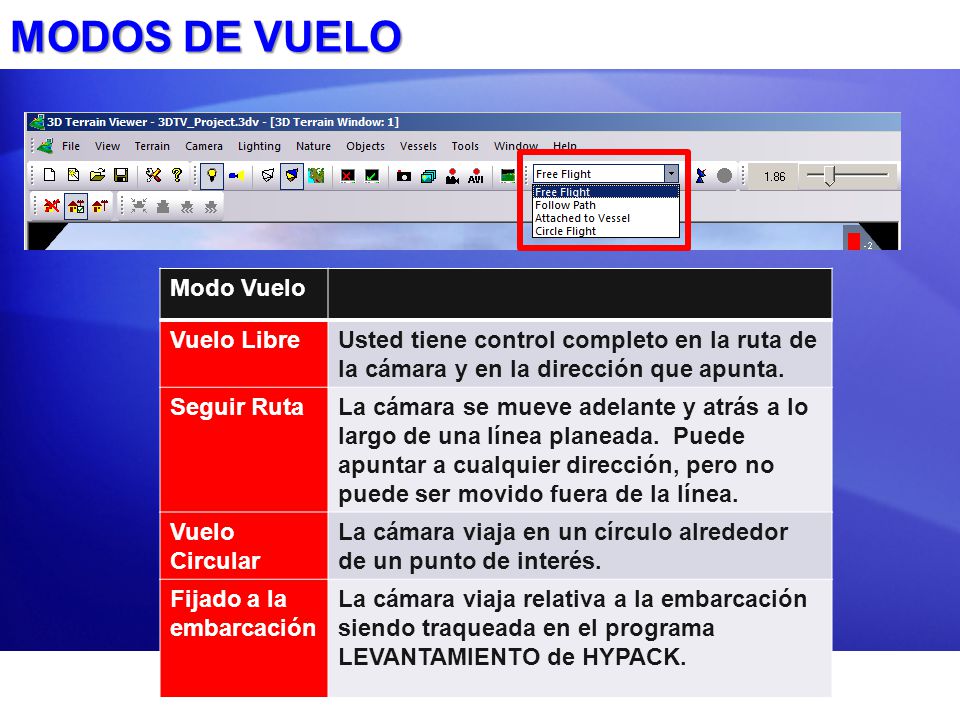Image resolution: width=960 pixels, height=720 pixels.
Task: Click the 'MODOS DE VUELO' slide title
Action: (x=206, y=36)
